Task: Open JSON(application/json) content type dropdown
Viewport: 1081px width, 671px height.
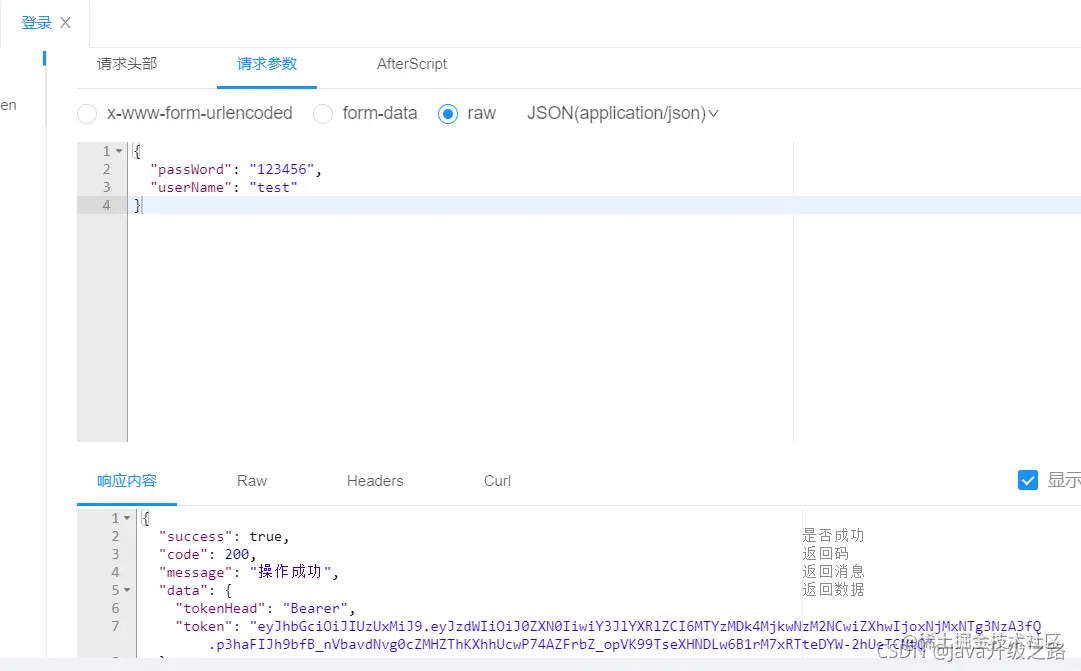Action: [623, 113]
